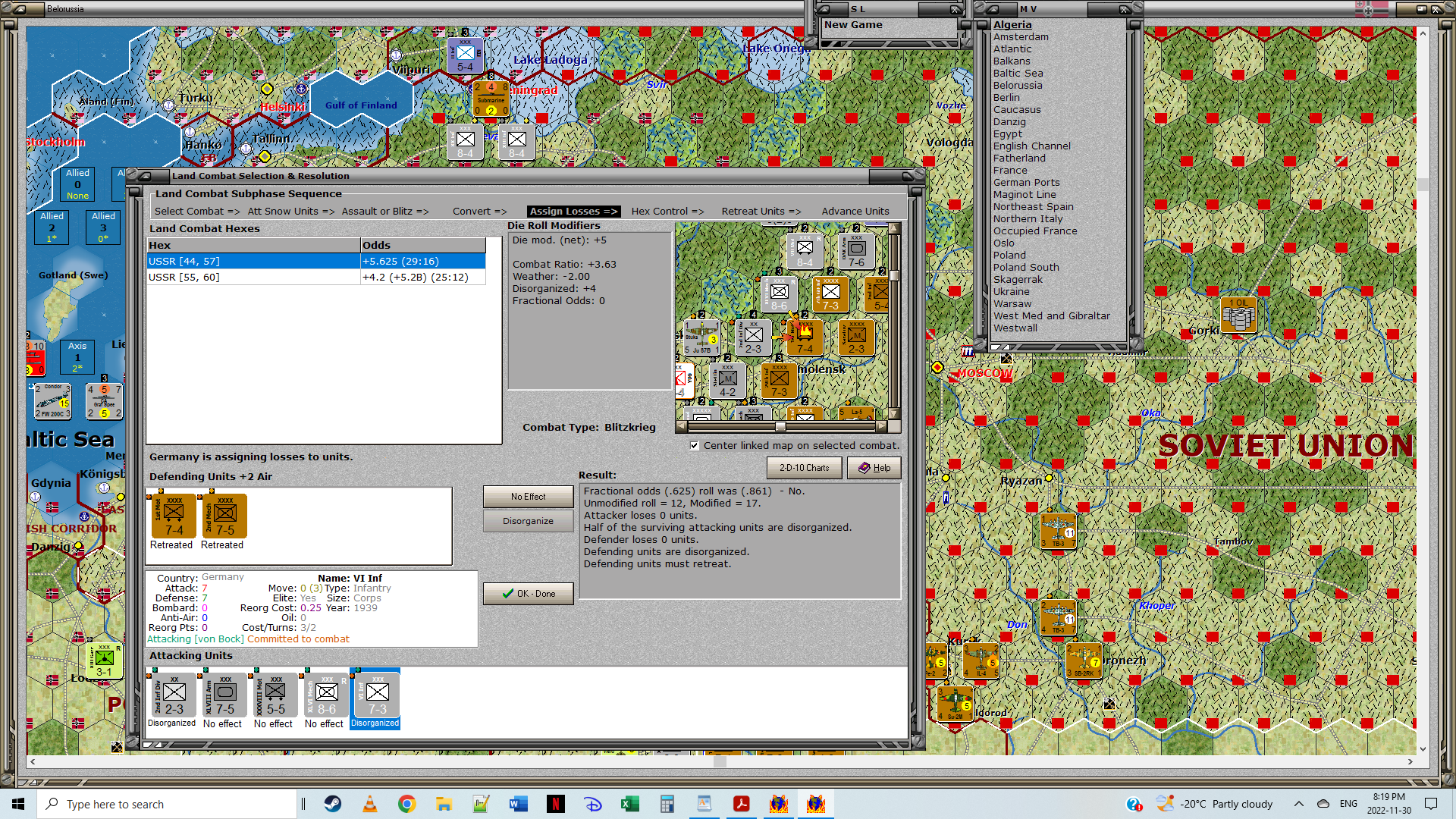Viewport: 1456px width, 819px height.
Task: Select the 8-6 attacking unit counter
Action: [326, 695]
